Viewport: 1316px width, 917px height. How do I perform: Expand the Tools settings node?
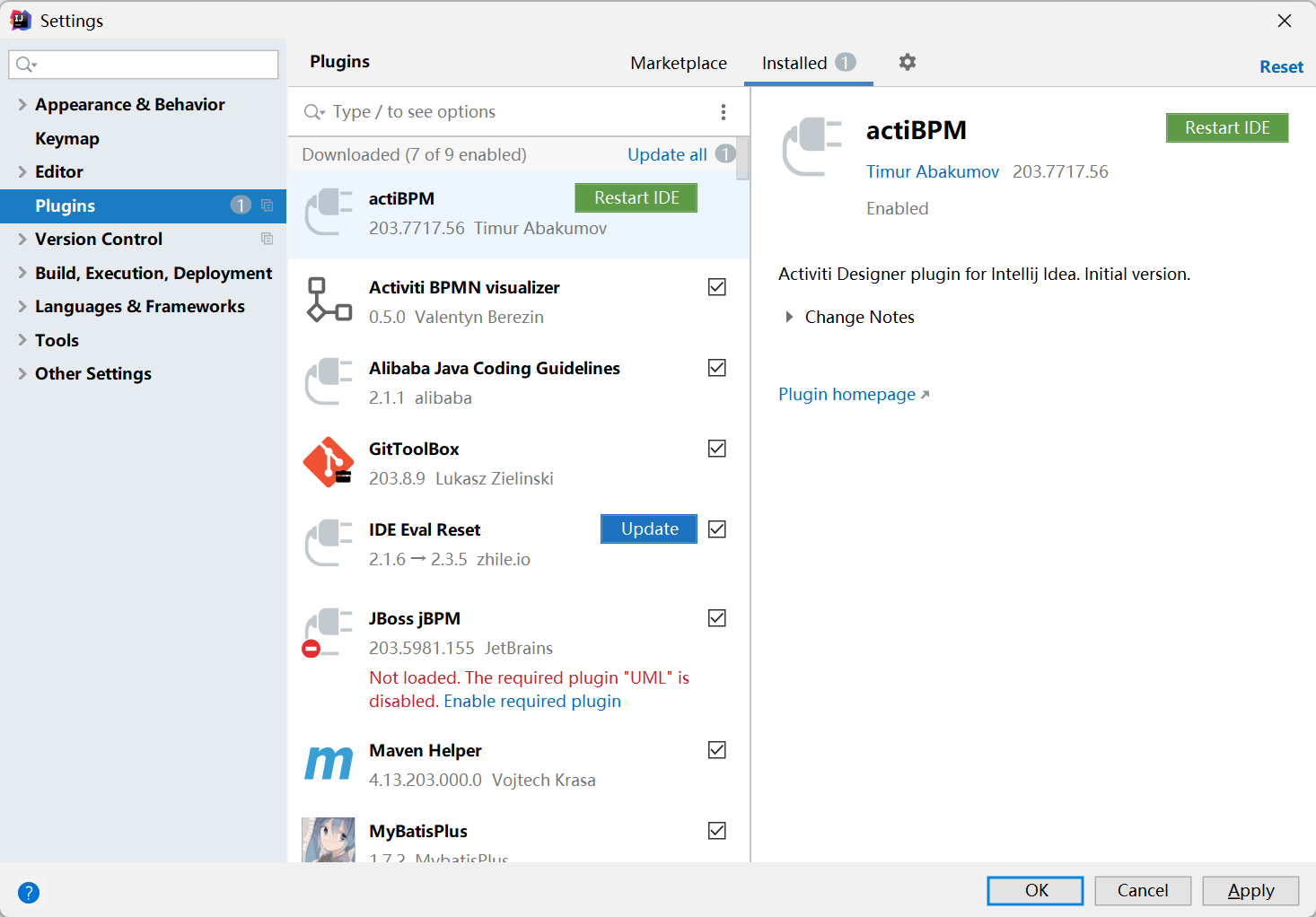22,340
